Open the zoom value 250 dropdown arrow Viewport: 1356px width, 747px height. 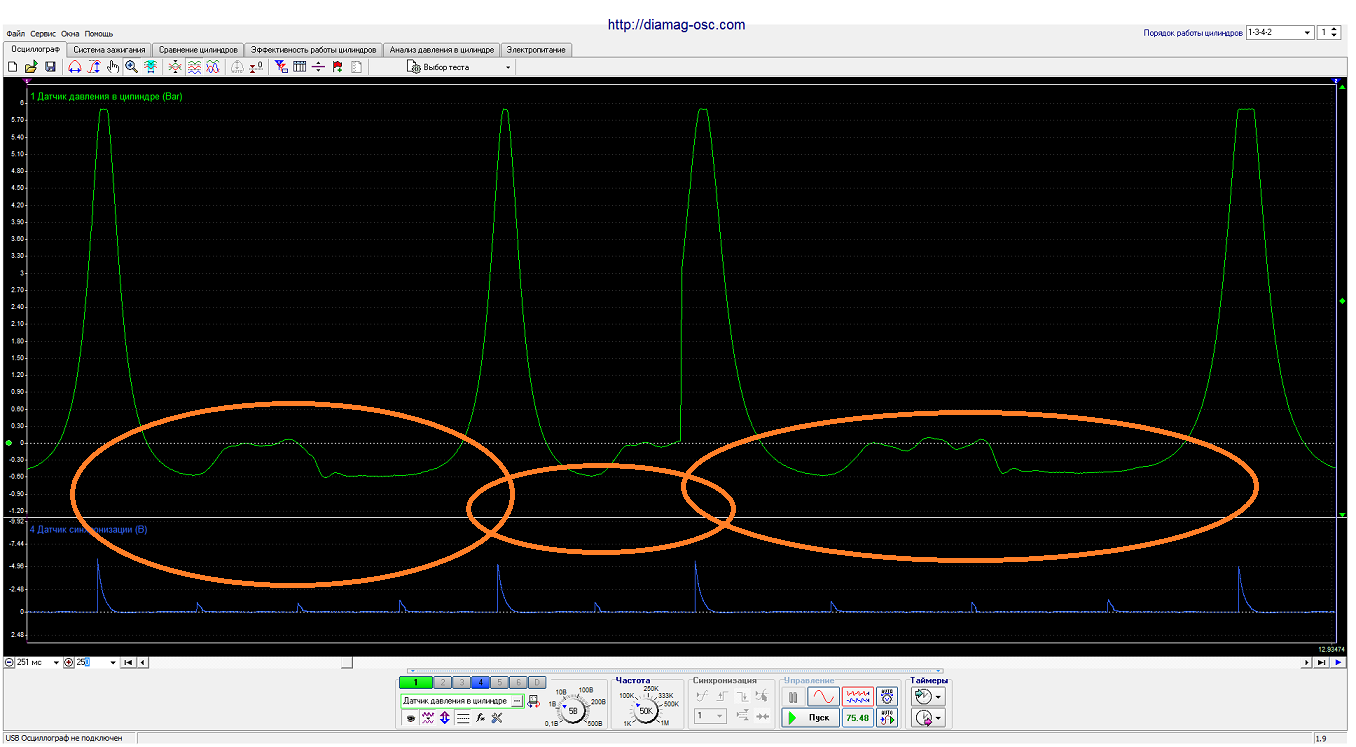113,662
